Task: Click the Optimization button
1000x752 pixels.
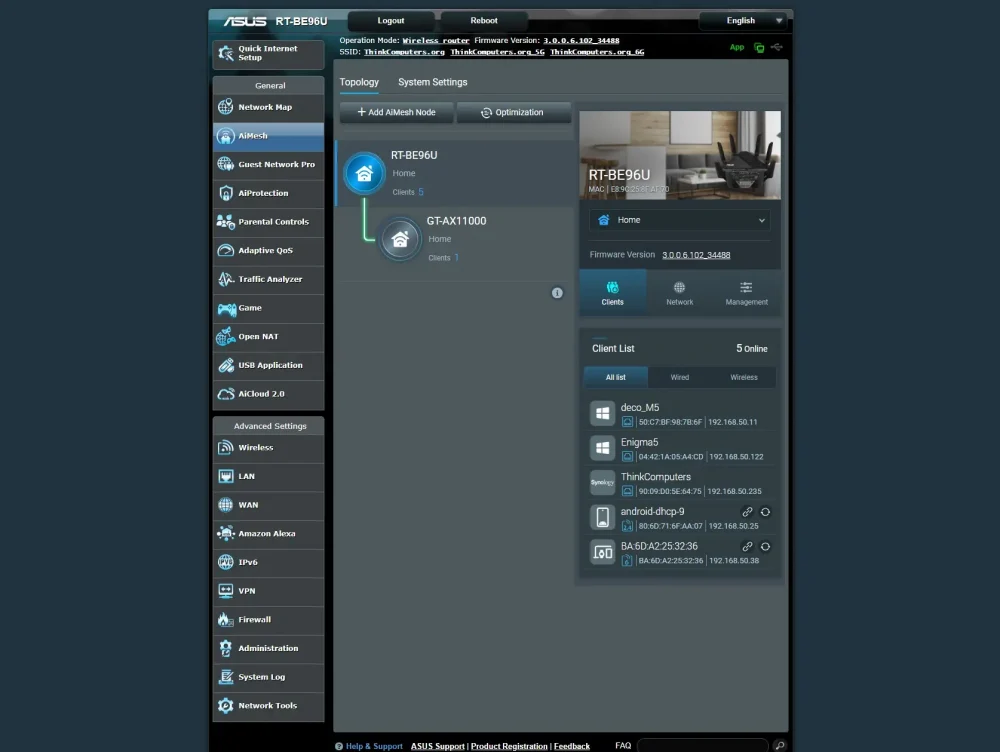Action: pos(513,112)
